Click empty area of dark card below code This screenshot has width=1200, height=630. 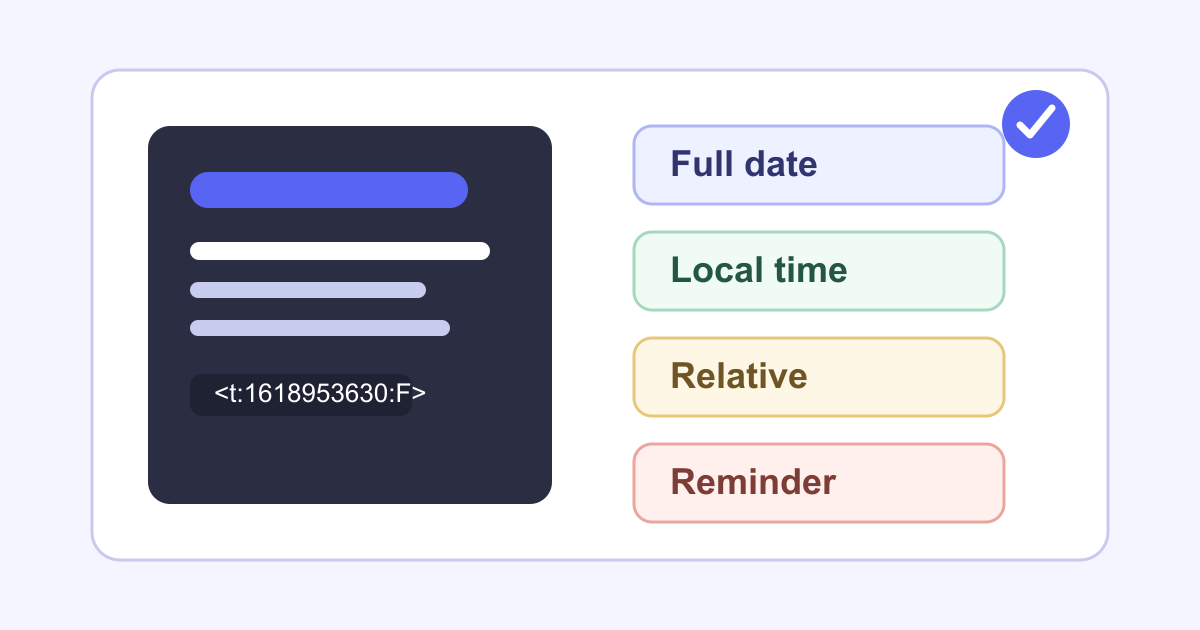(x=350, y=460)
